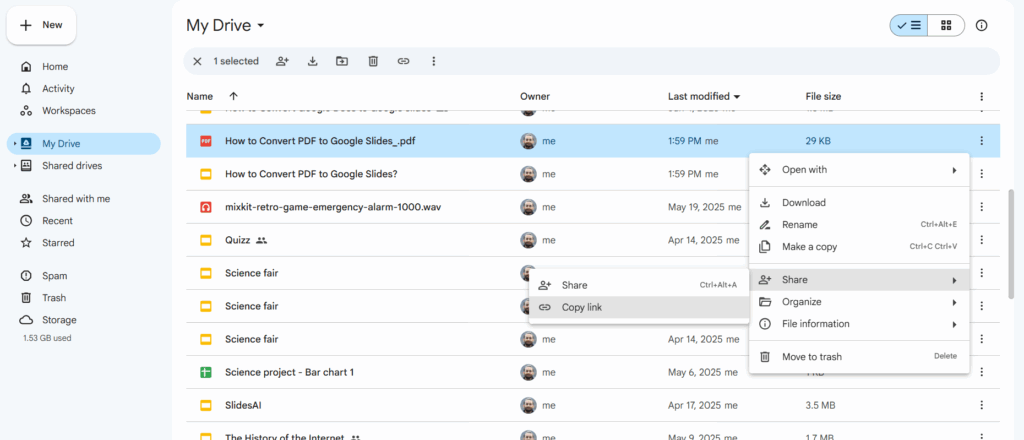The image size is (1024, 440).
Task: Switch to list layout view
Action: 909,25
